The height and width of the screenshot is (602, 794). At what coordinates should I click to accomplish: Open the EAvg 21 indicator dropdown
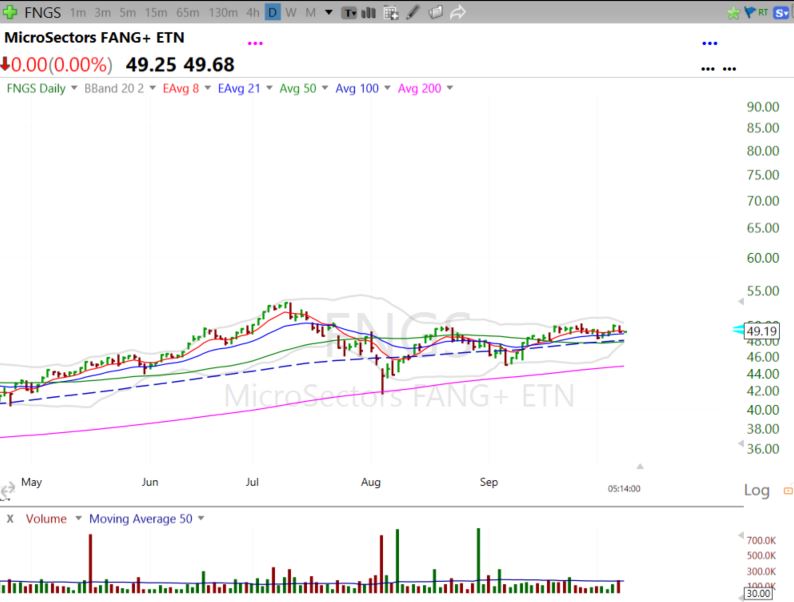pyautogui.click(x=269, y=88)
